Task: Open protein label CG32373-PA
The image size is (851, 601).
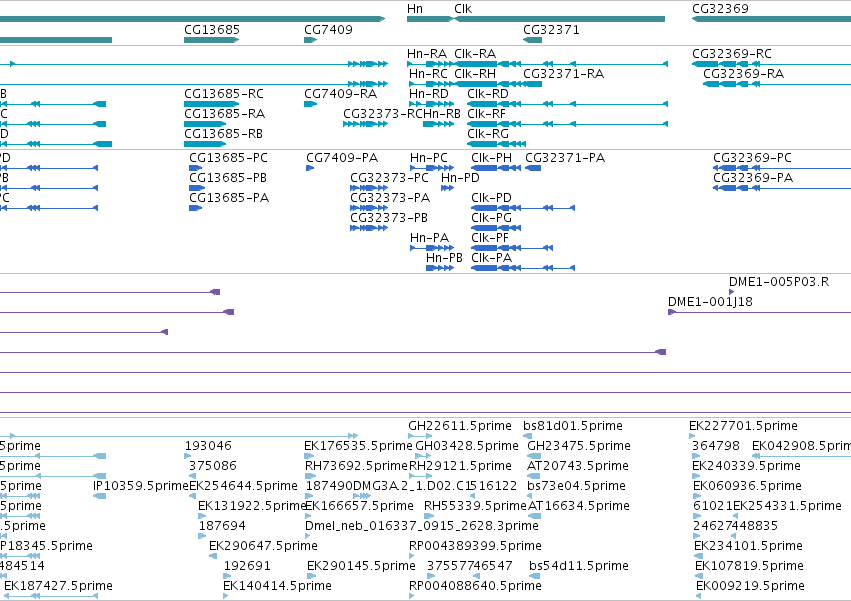Action: click(390, 198)
